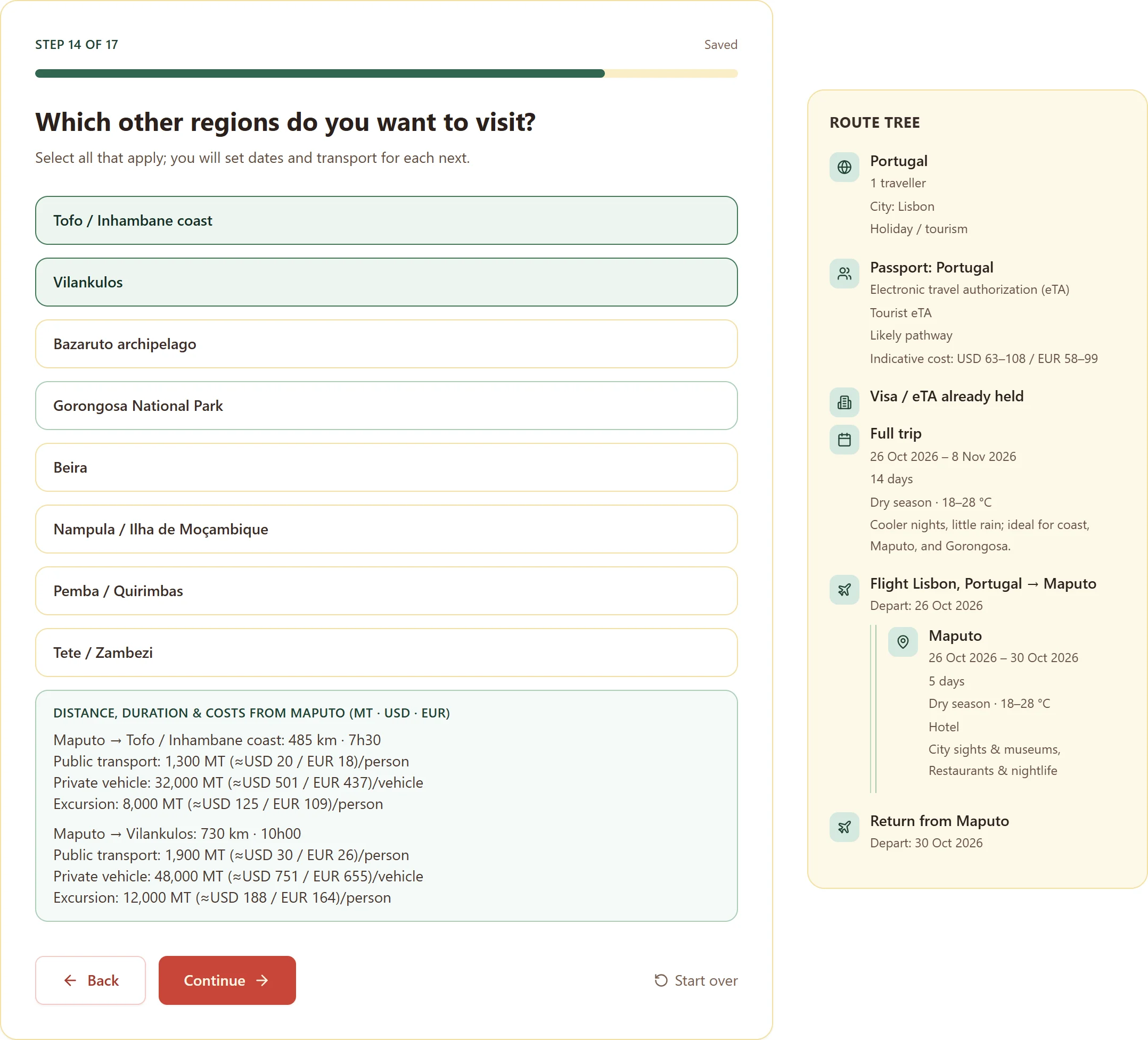Select the Pemba / Quirimbas option
The image size is (1148, 1040).
tap(386, 591)
